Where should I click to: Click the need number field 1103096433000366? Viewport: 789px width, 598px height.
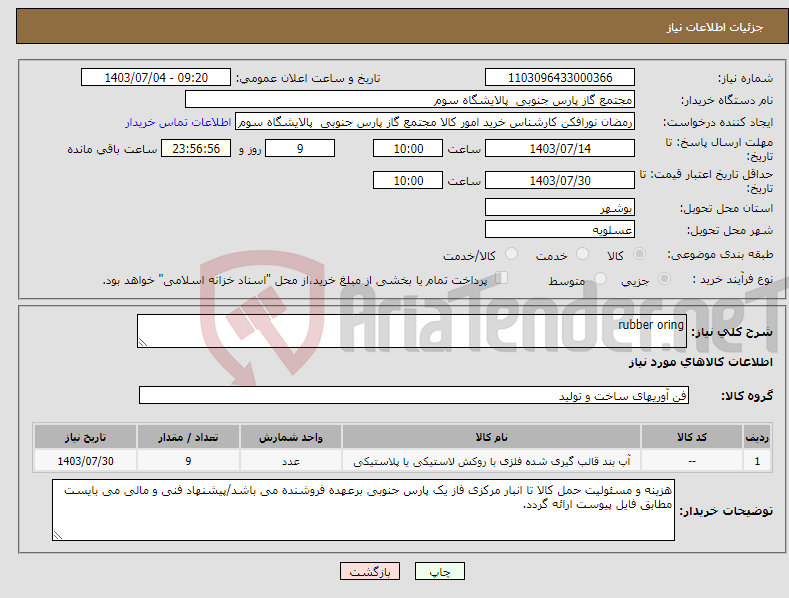[560, 78]
